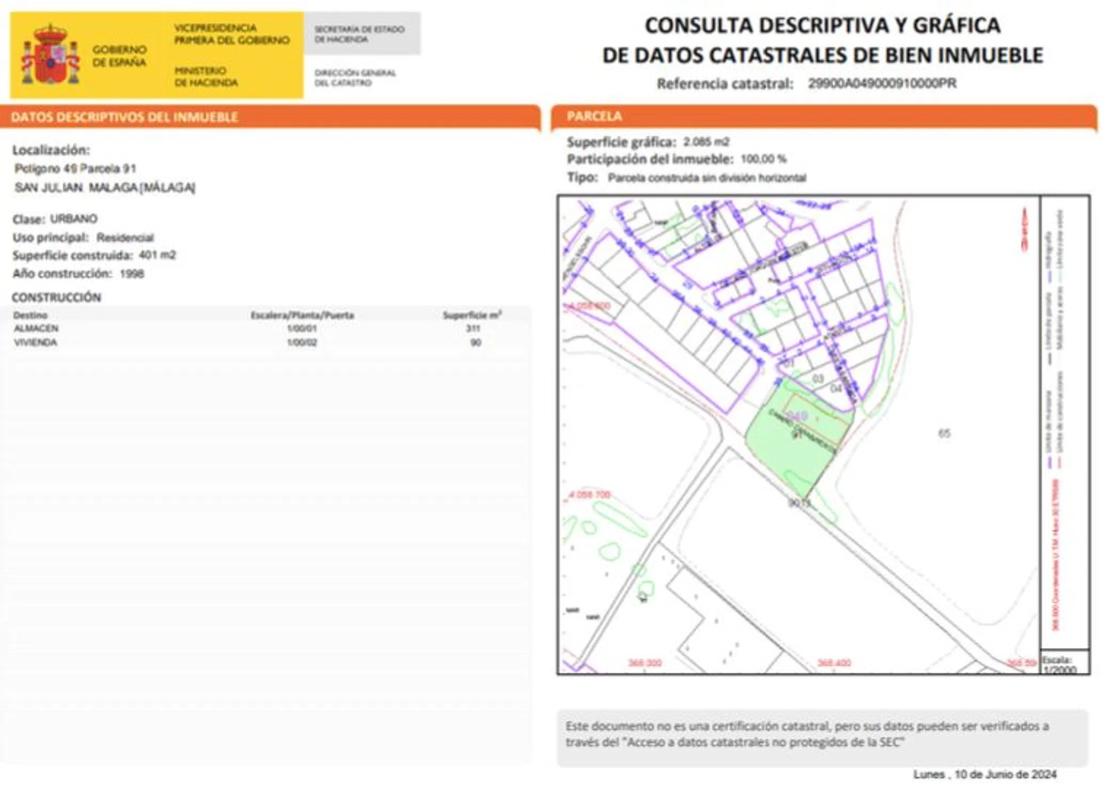Click the Escala 1/2000 scale box
Screen dimensions: 1109x800
[x=1056, y=665]
